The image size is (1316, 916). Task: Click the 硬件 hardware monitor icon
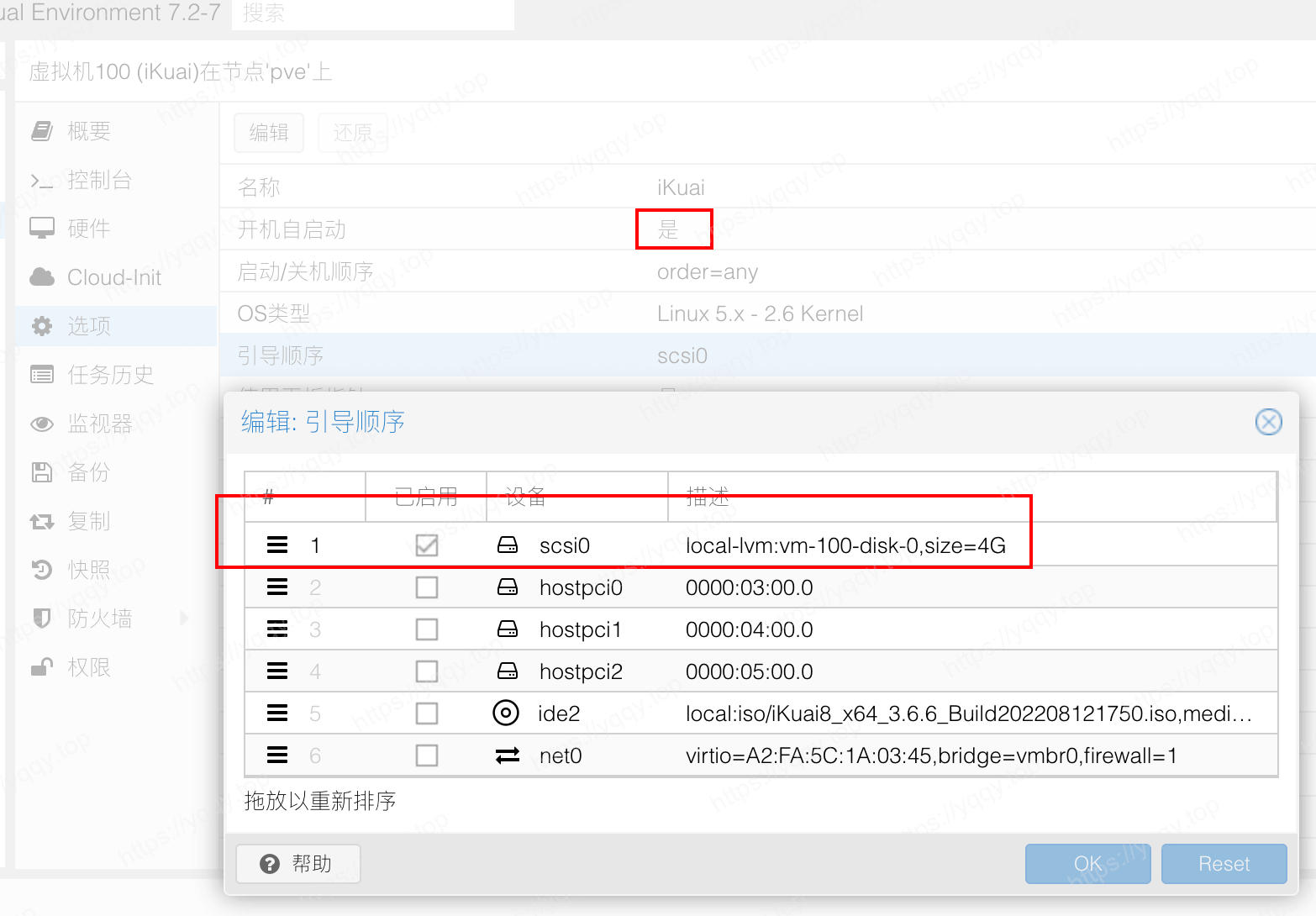coord(42,229)
